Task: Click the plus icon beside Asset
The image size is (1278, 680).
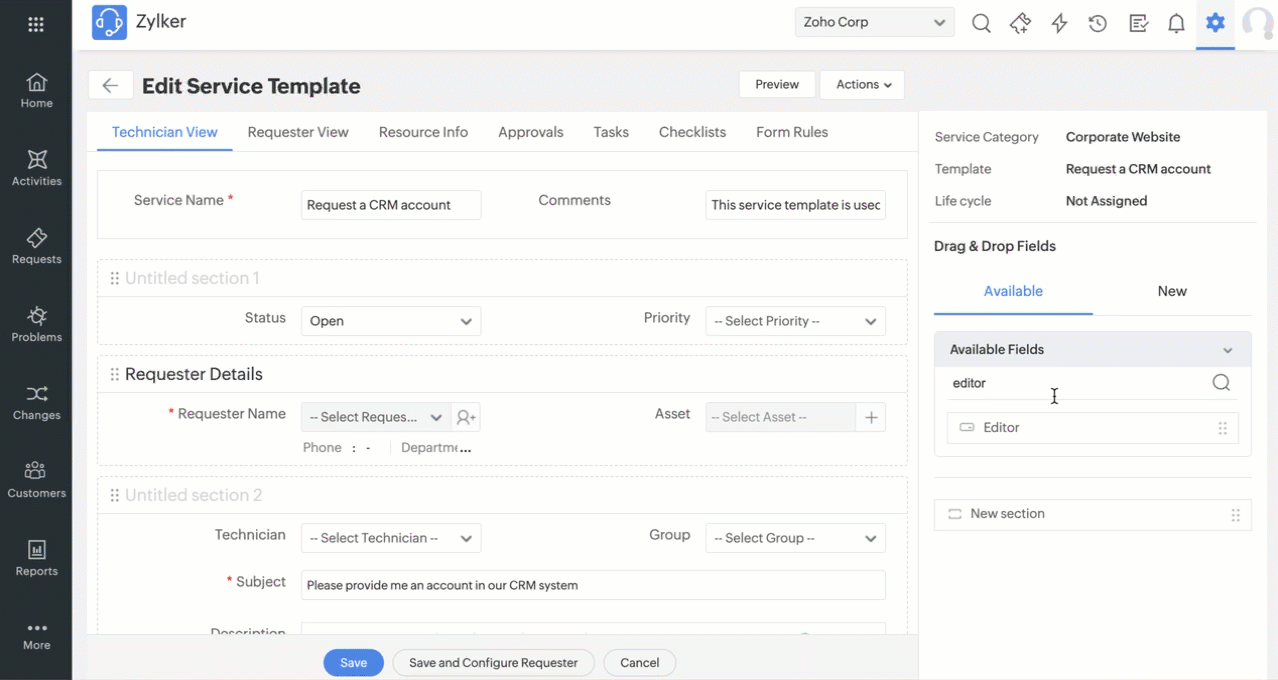Action: (871, 417)
